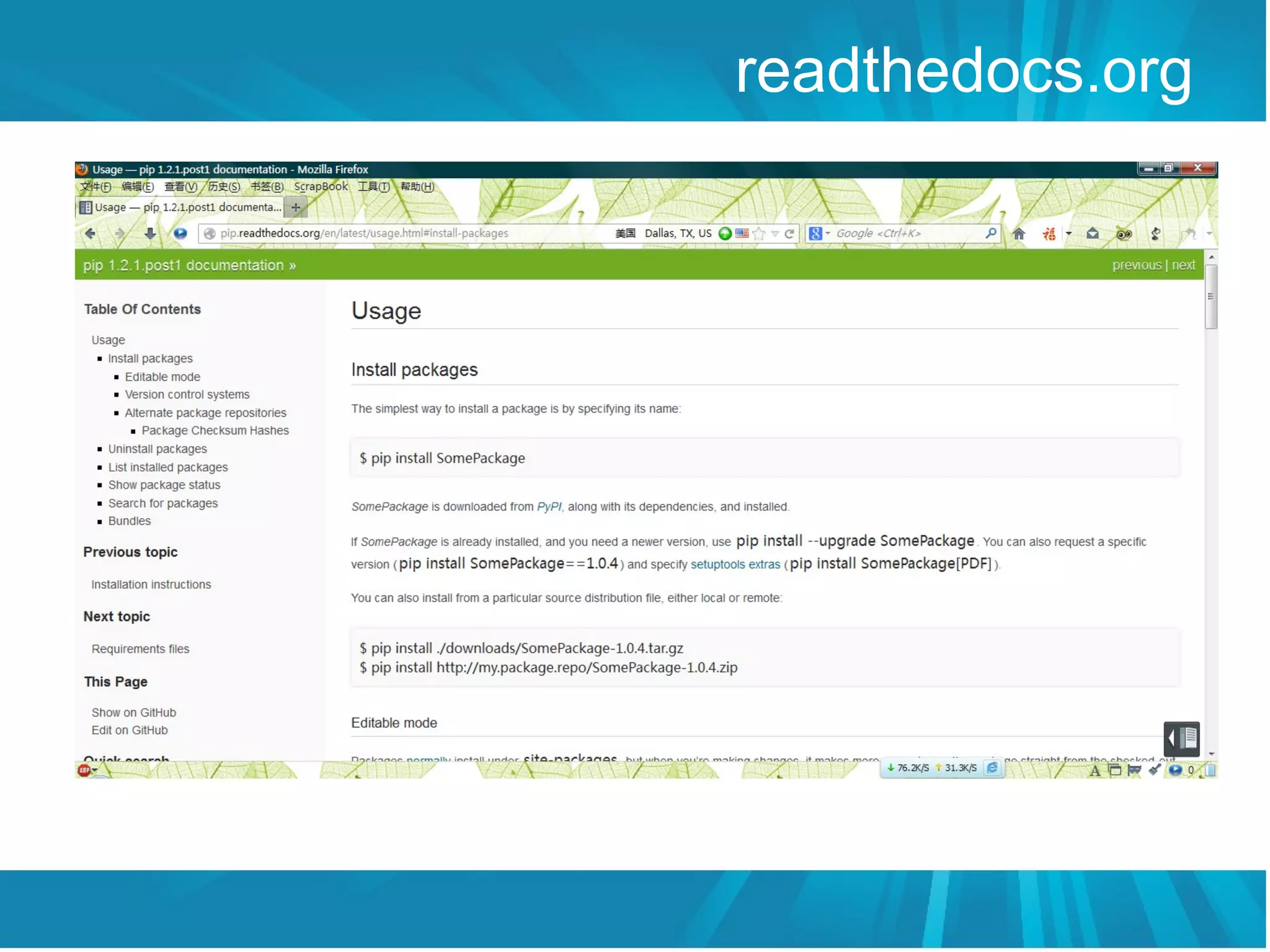Click the green circle arrow icon in the URL bar
The image size is (1270, 952).
click(724, 234)
